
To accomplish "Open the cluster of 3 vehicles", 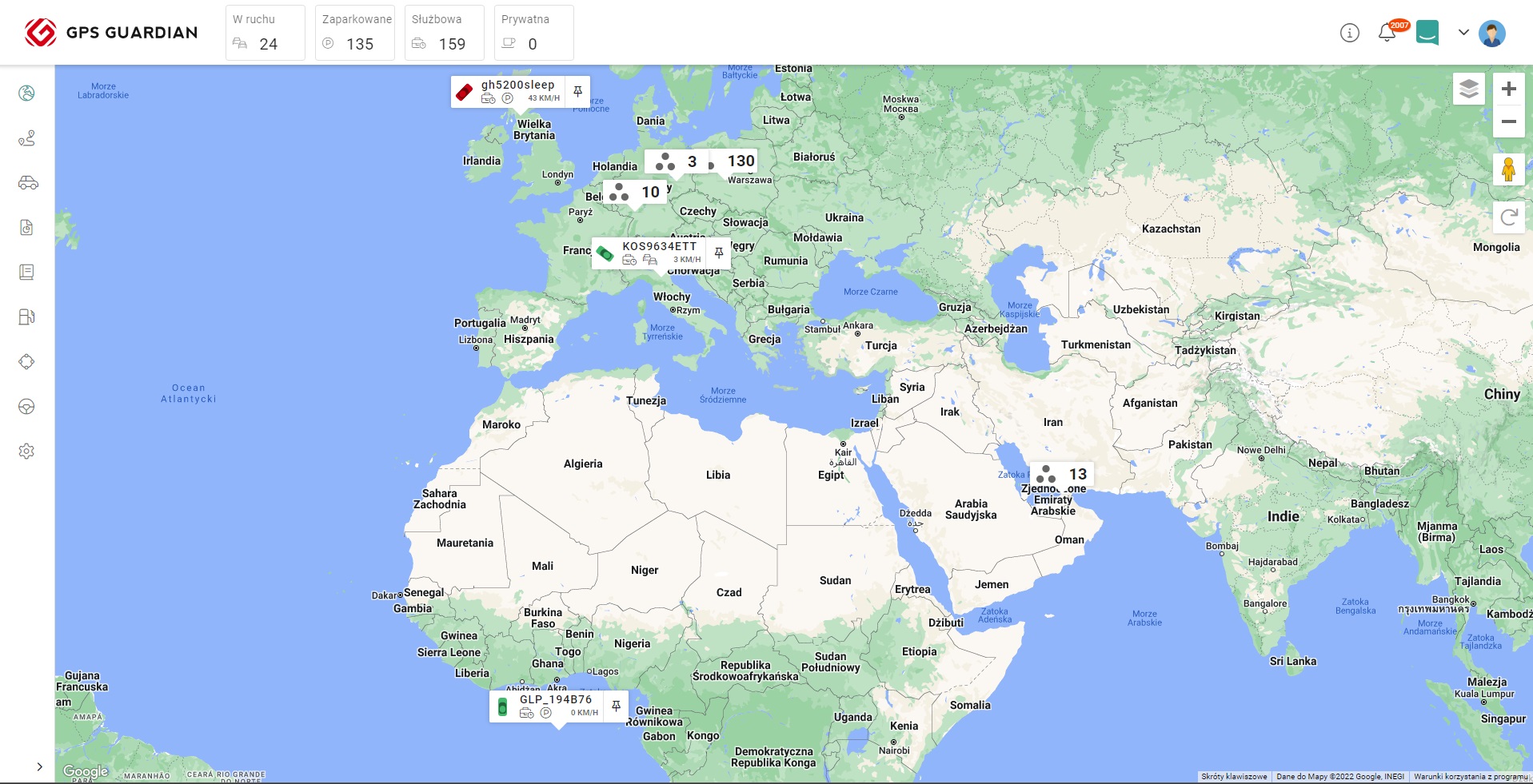I will tap(677, 161).
